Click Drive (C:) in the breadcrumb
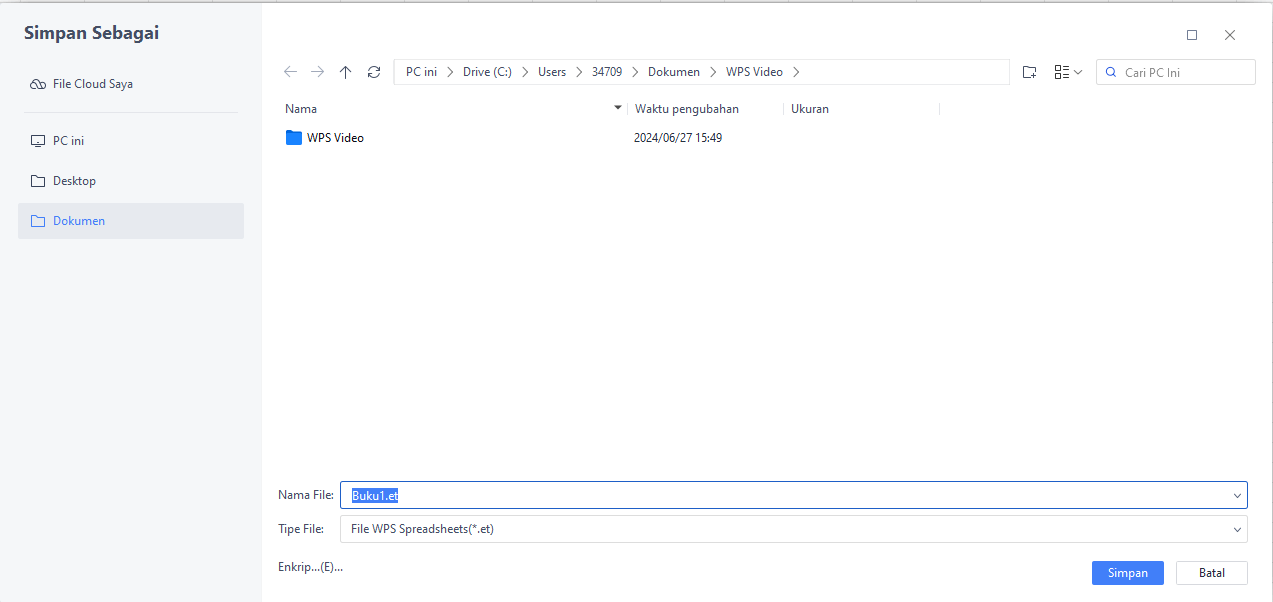This screenshot has width=1273, height=602. 487,72
